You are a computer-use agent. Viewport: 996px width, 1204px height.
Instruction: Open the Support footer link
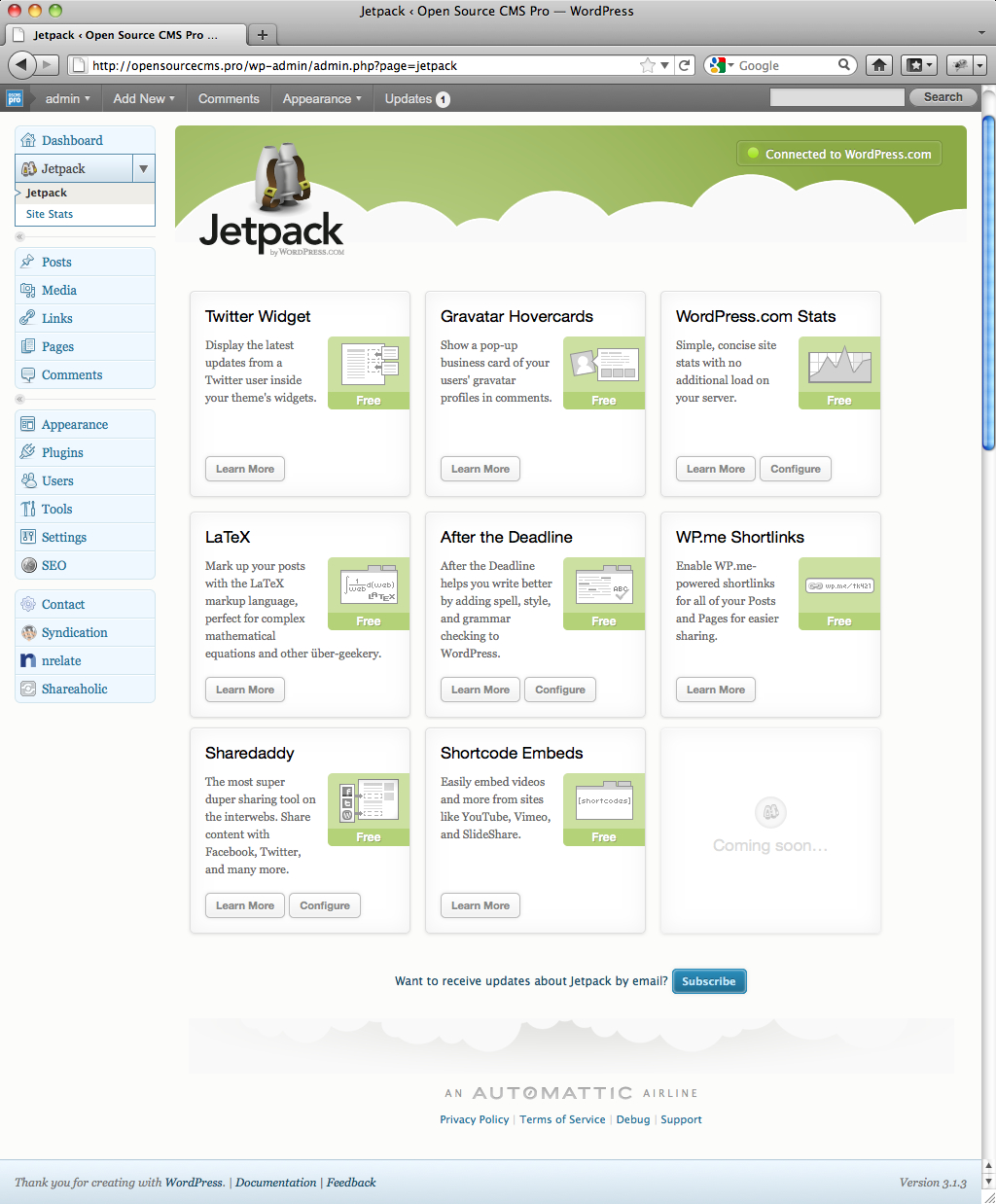point(681,1119)
